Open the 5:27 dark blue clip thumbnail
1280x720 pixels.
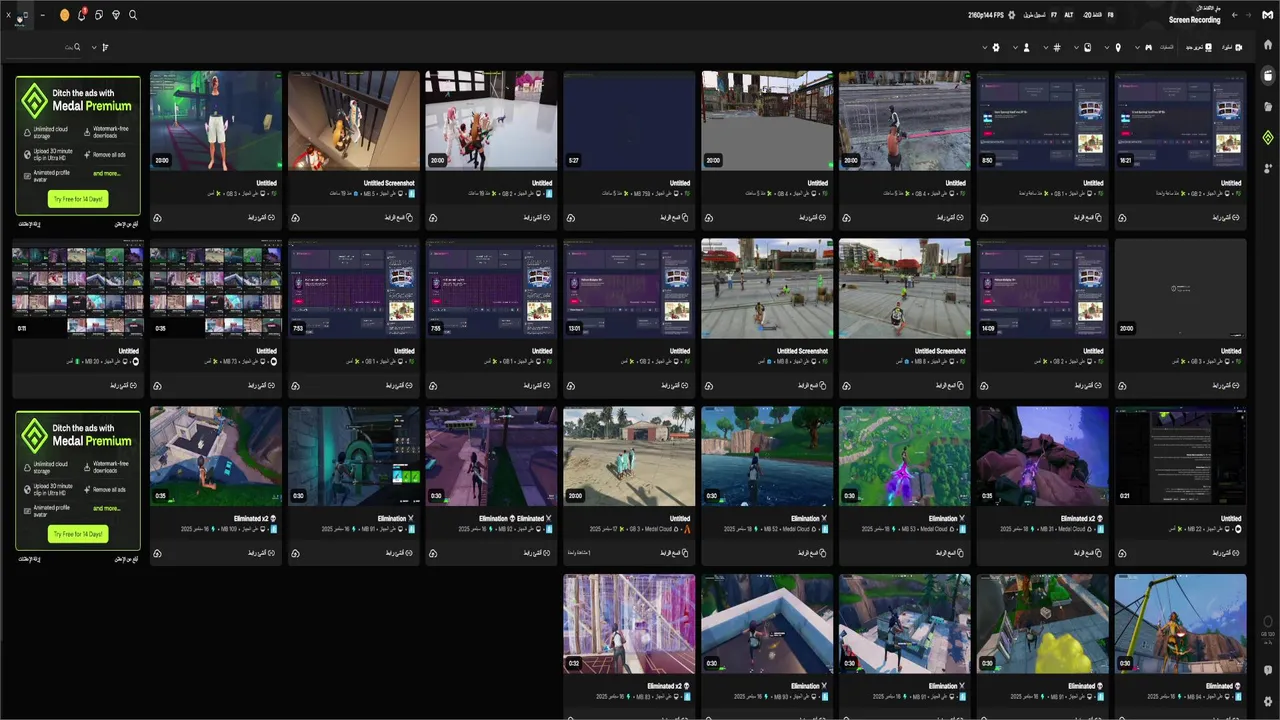(x=629, y=120)
